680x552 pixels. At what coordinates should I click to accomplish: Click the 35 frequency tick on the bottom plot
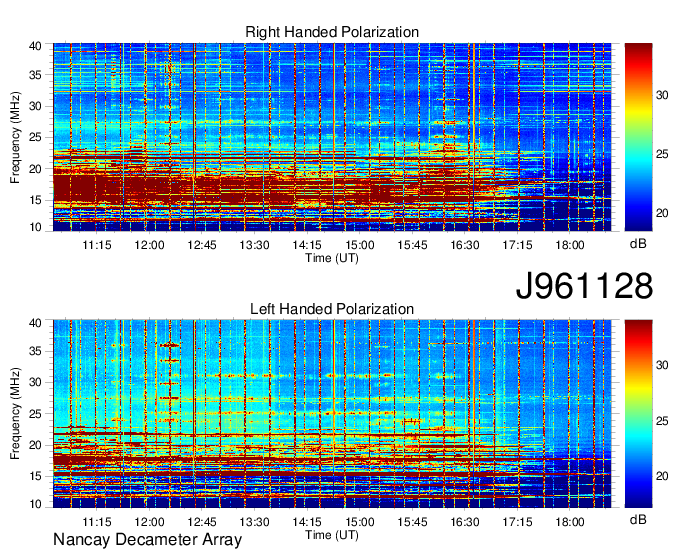click(35, 351)
